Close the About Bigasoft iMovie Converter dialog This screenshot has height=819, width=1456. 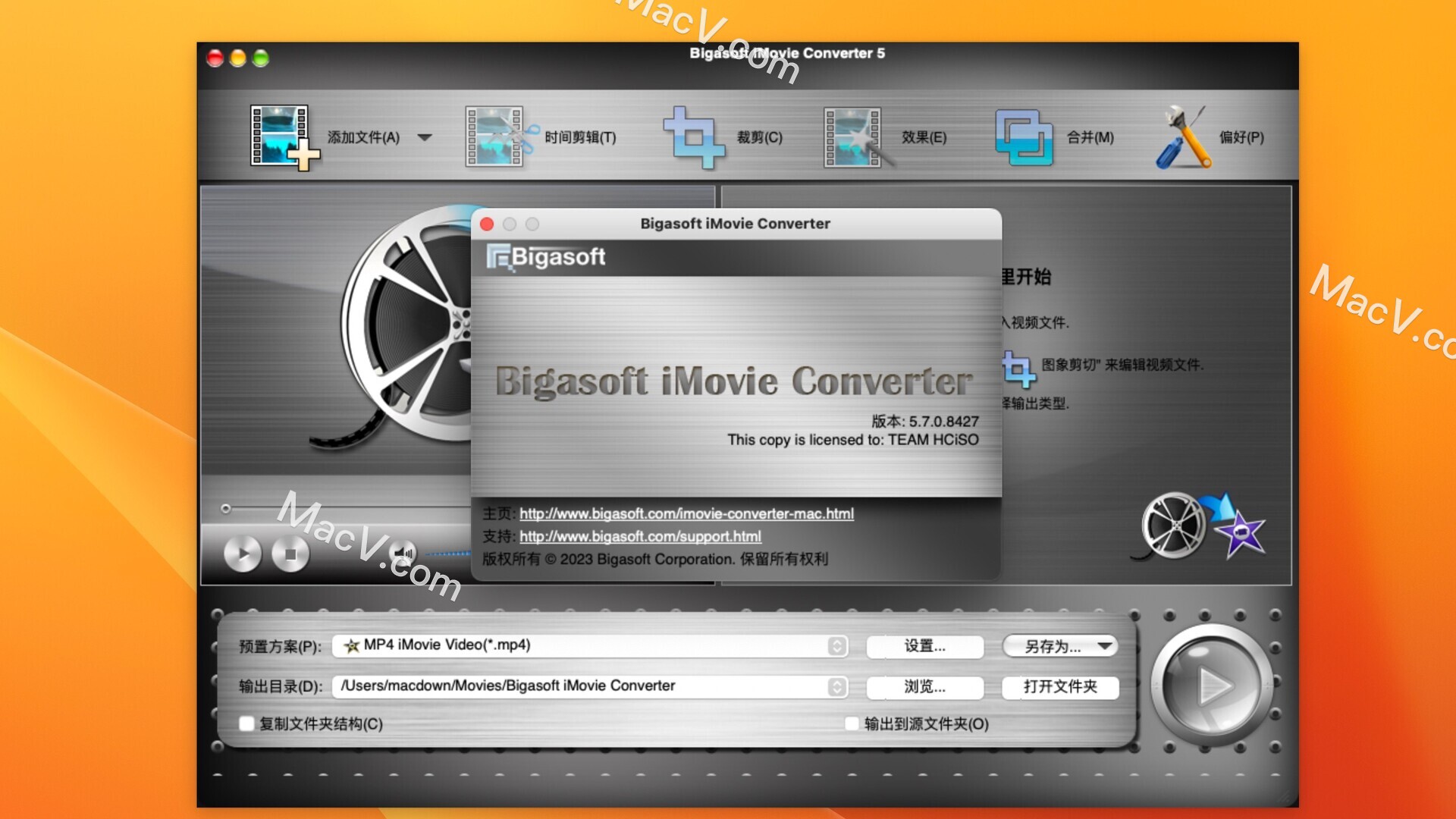point(487,224)
